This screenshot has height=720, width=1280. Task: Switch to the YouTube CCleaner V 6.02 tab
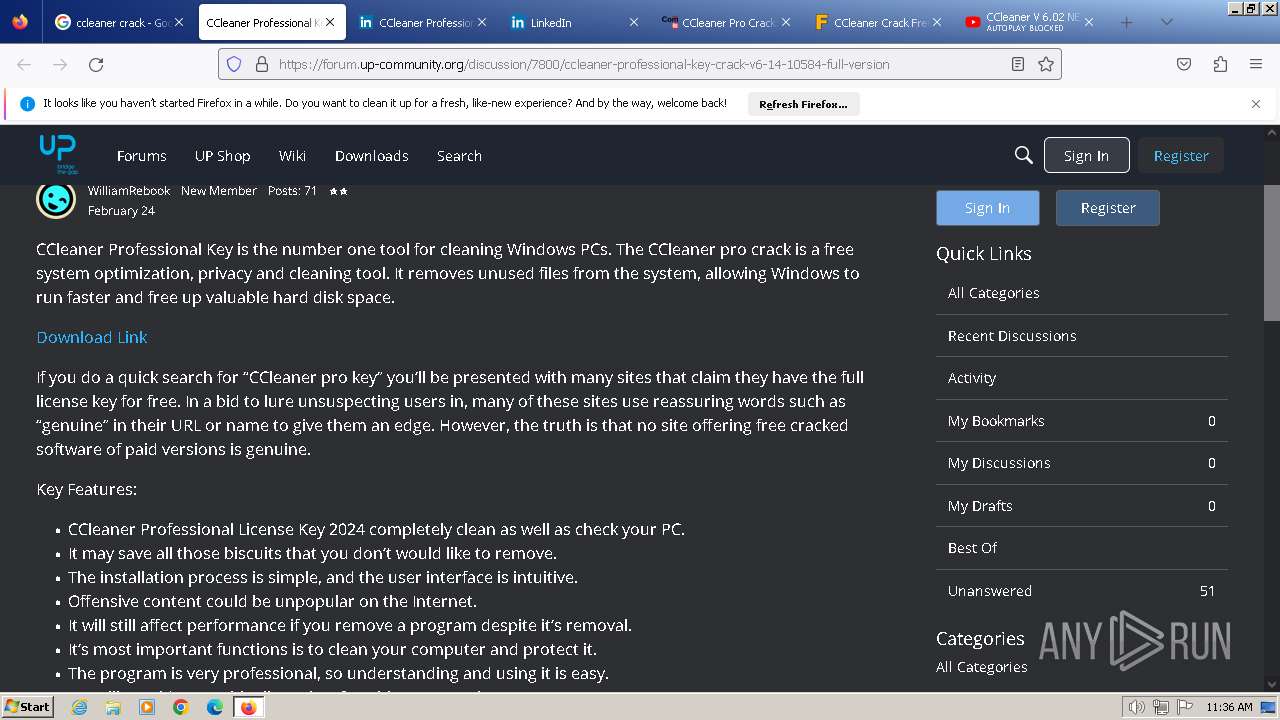click(x=1030, y=22)
